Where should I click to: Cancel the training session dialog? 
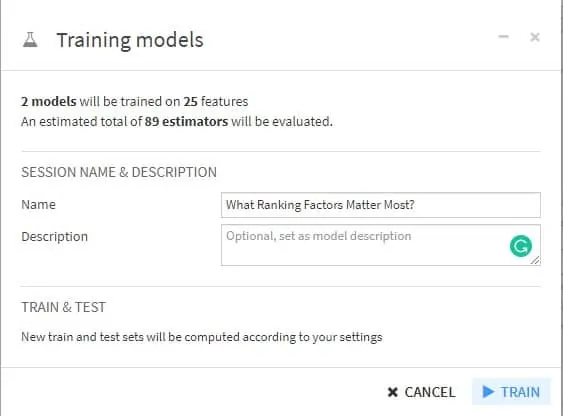point(422,392)
